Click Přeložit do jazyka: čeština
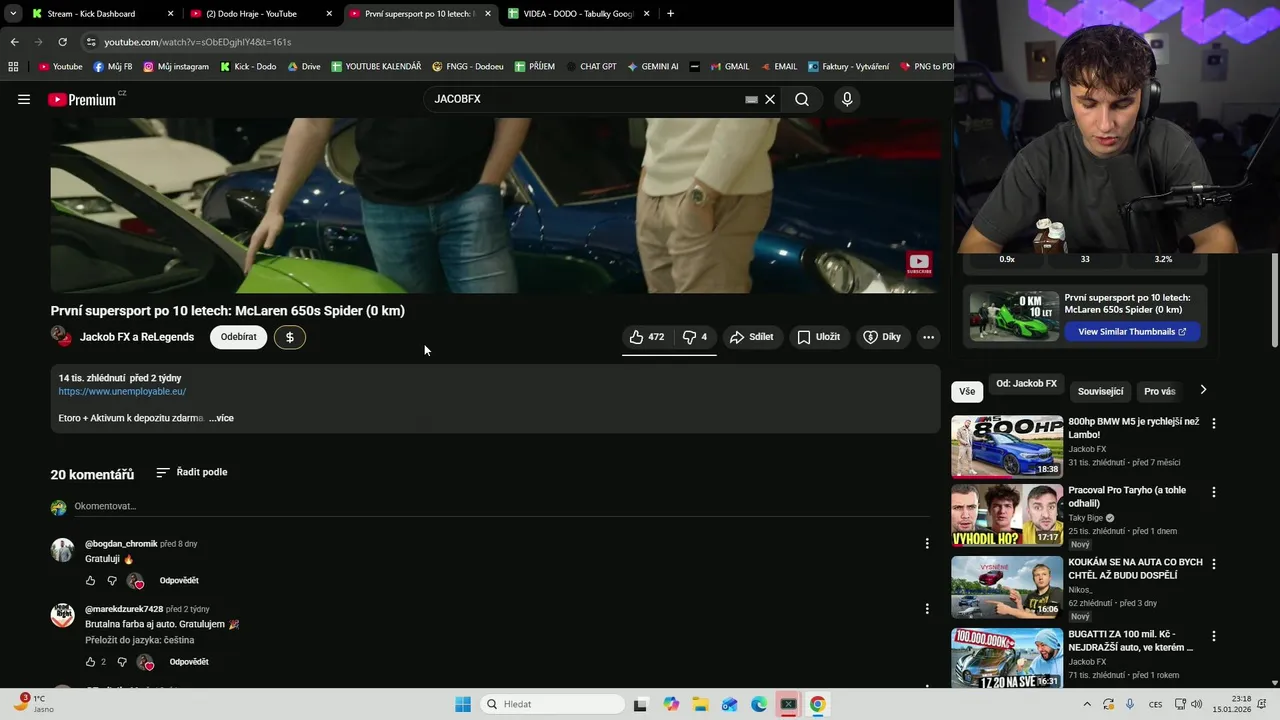1280x720 pixels. (x=140, y=640)
